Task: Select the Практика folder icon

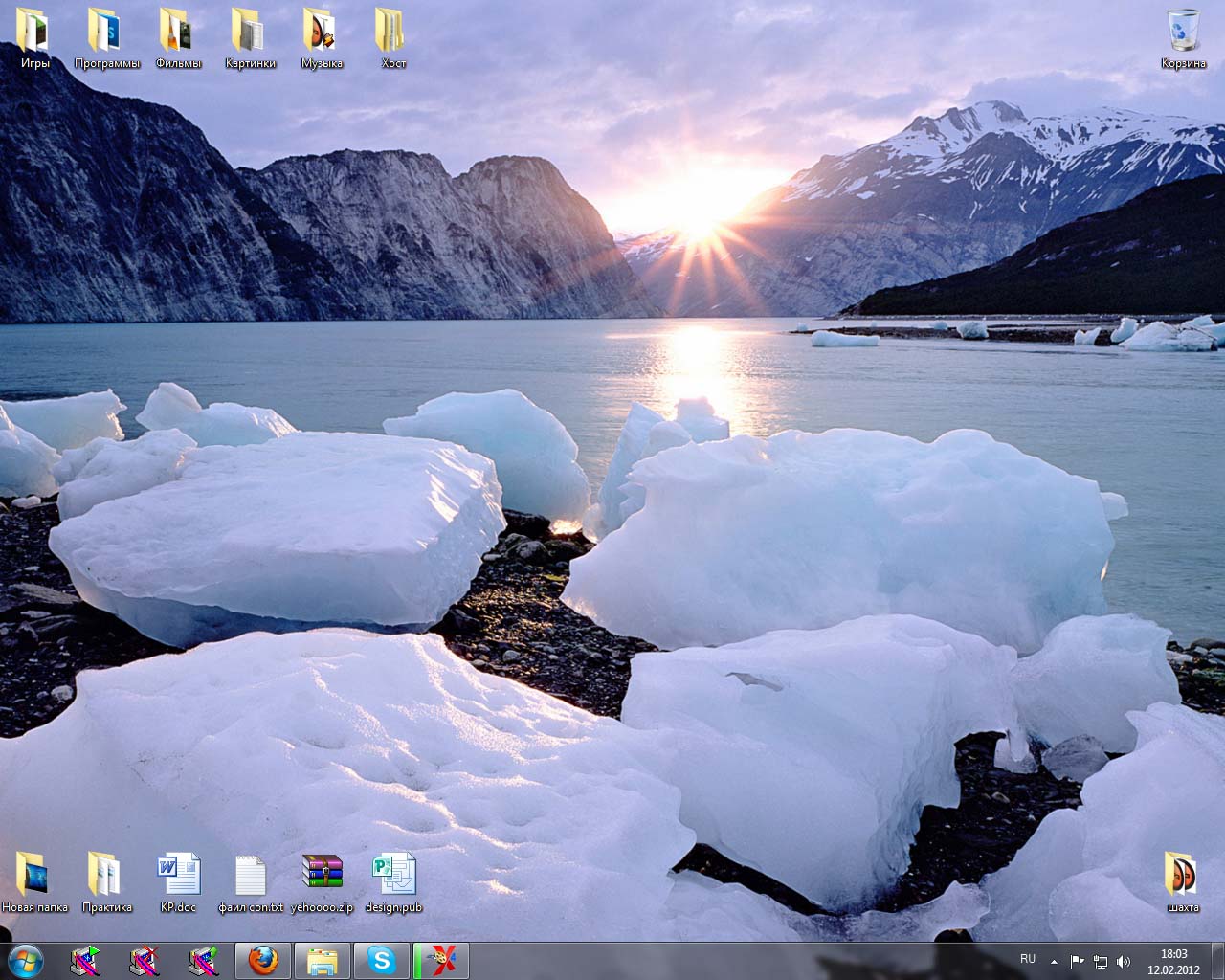Action: pos(106,882)
